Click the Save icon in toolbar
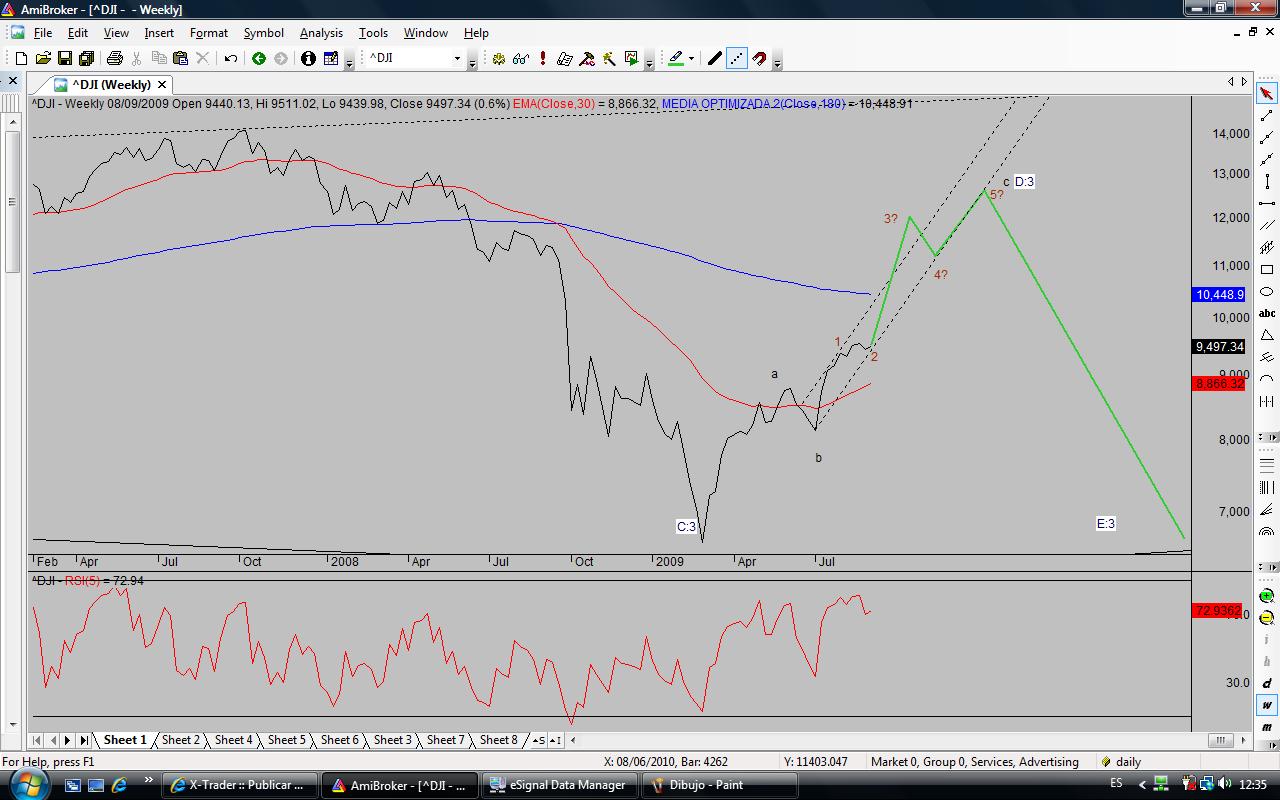Viewport: 1280px width, 800px height. [x=64, y=59]
